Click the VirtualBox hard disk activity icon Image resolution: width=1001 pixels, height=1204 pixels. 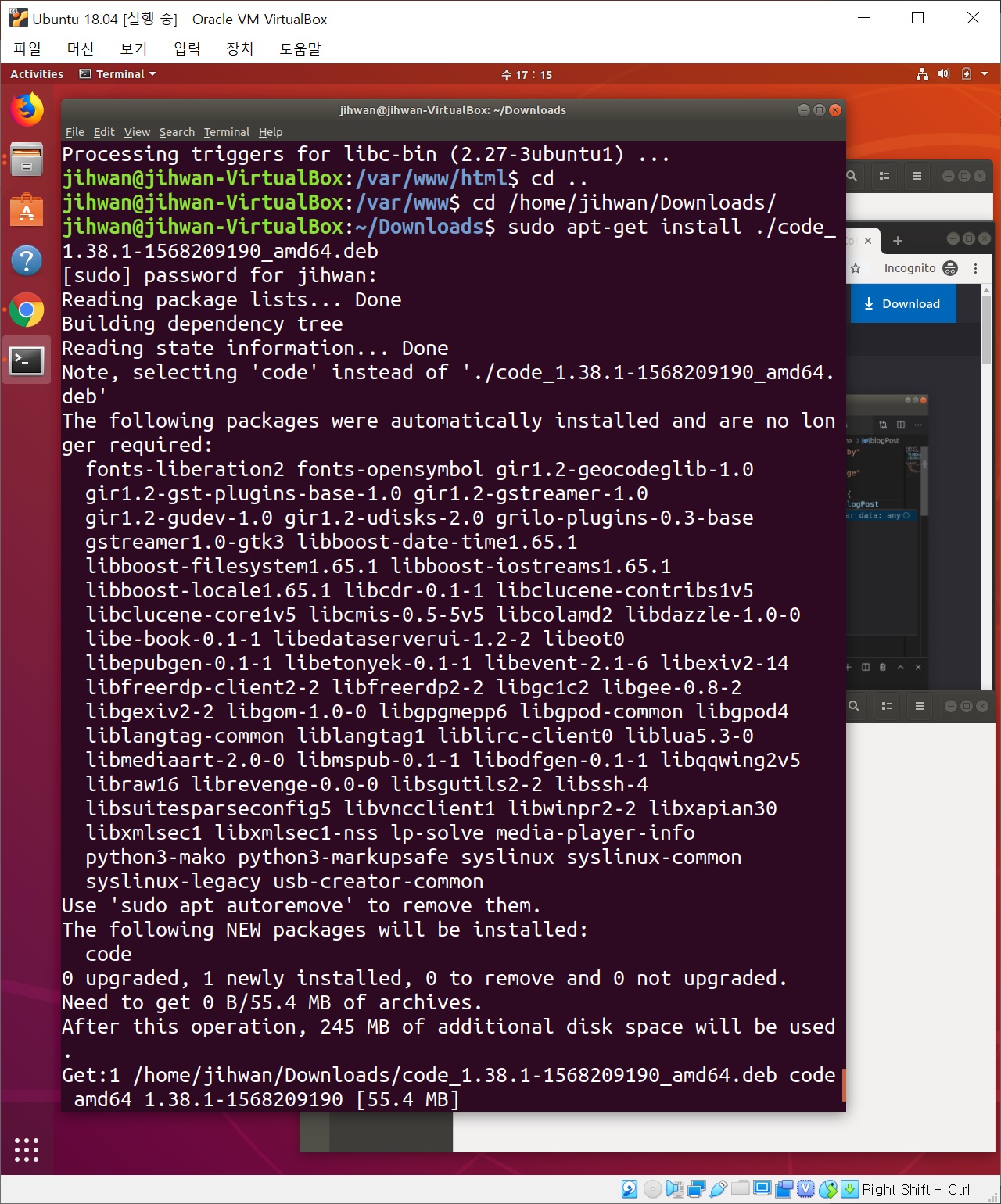630,1189
